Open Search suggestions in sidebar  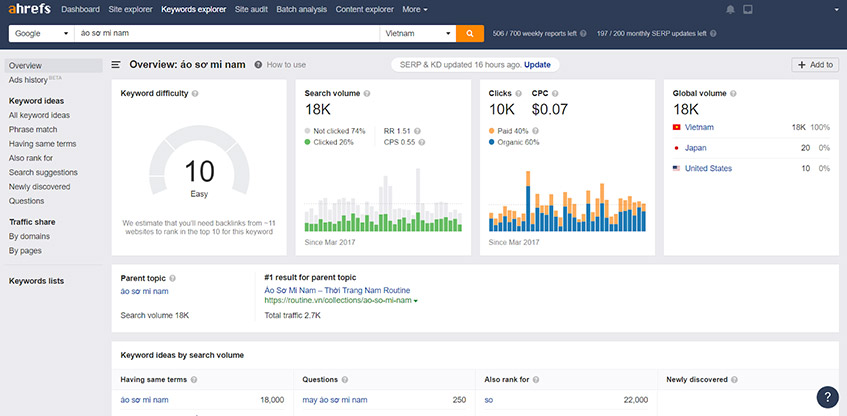43,172
